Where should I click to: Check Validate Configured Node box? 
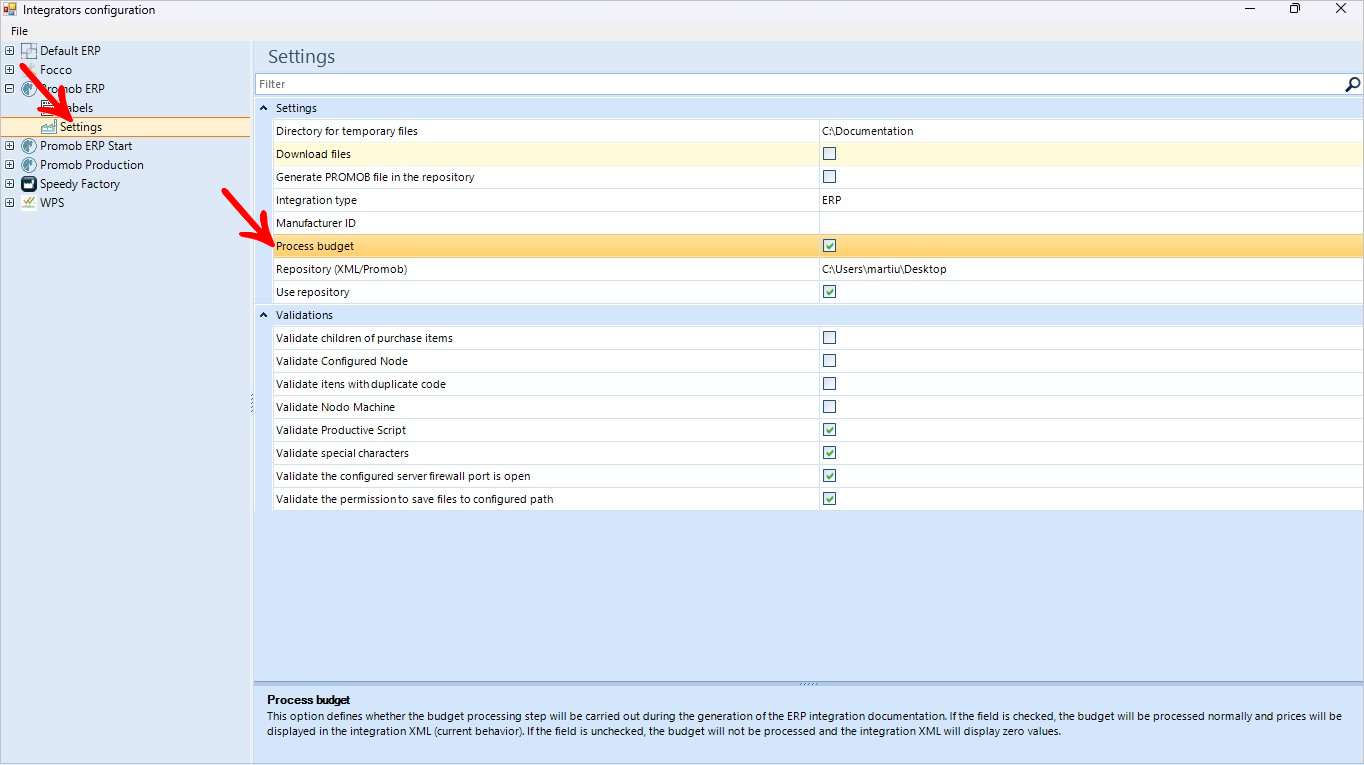829,361
